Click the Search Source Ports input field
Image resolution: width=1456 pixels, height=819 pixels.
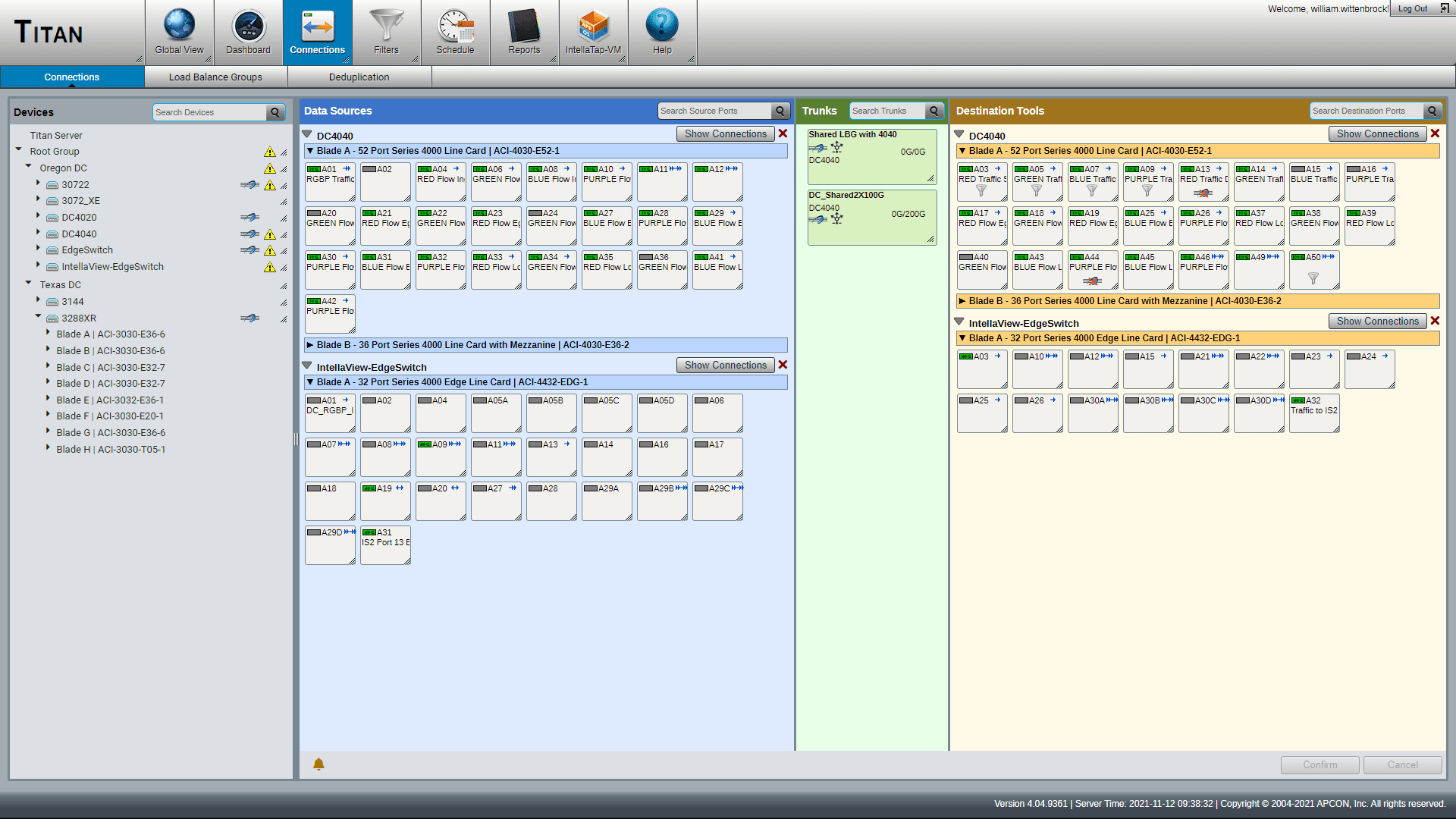716,110
